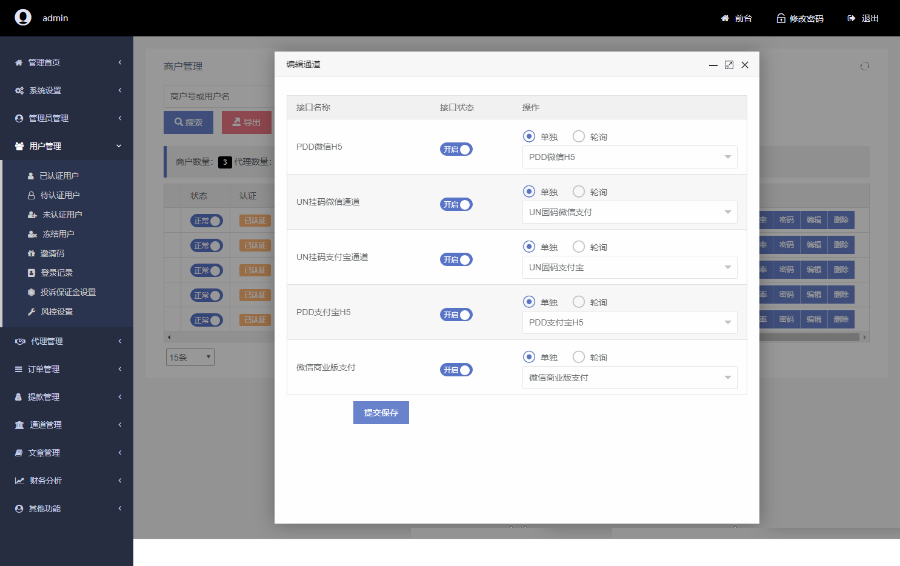Image resolution: width=900 pixels, height=566 pixels.
Task: Toggle the 微信商业版支付 status switch
Action: point(456,370)
